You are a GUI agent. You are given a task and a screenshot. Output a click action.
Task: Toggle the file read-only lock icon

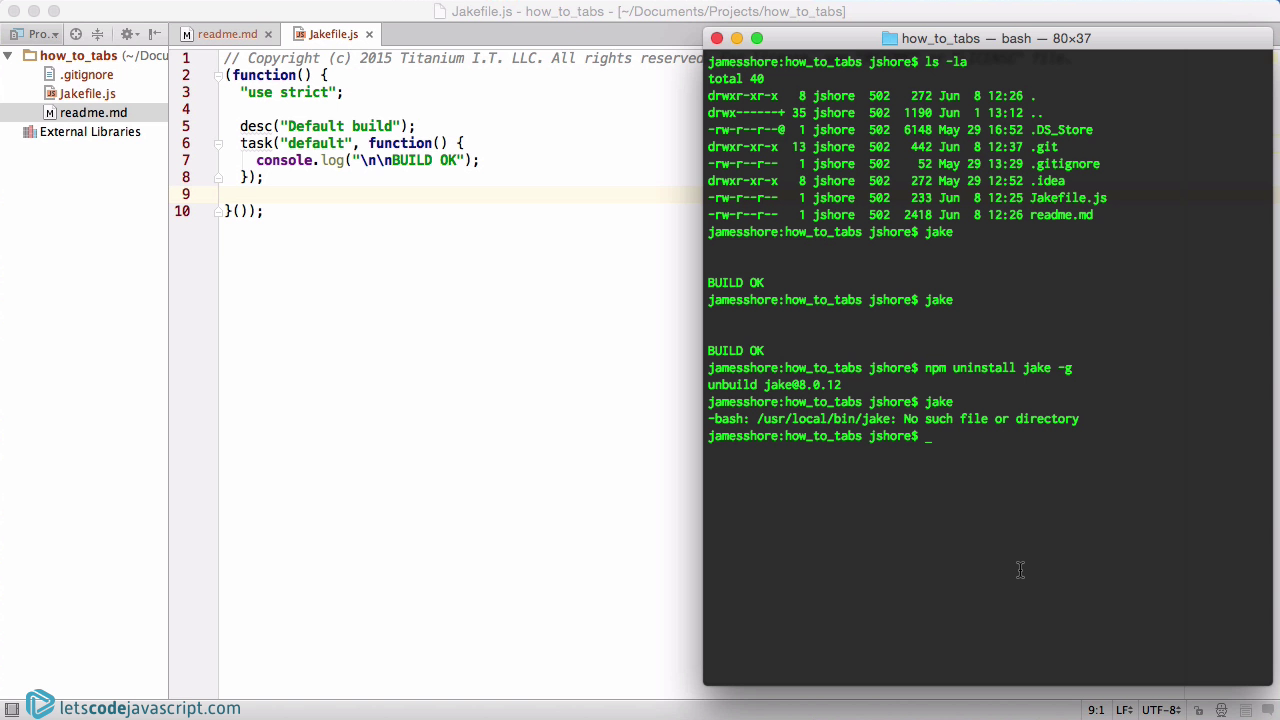coord(1198,710)
